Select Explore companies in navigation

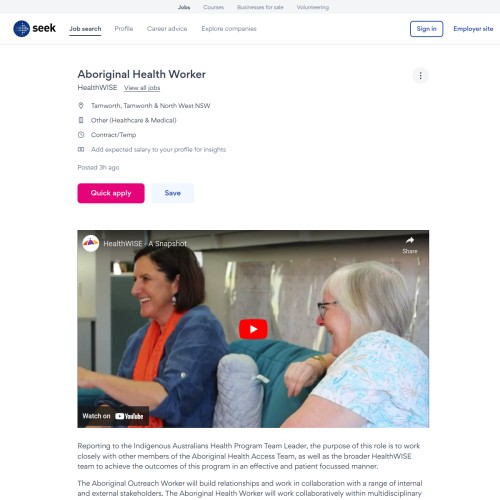pyautogui.click(x=229, y=29)
